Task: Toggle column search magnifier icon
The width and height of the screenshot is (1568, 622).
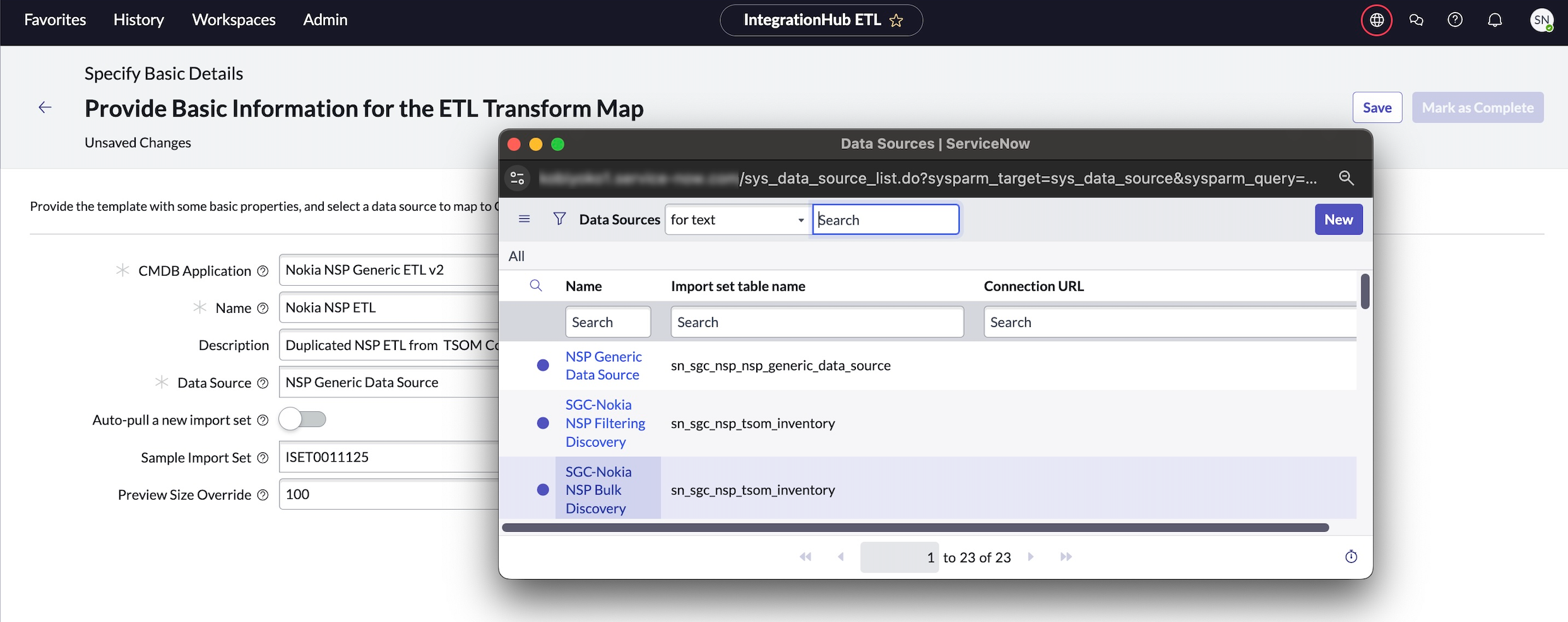Action: pos(536,286)
